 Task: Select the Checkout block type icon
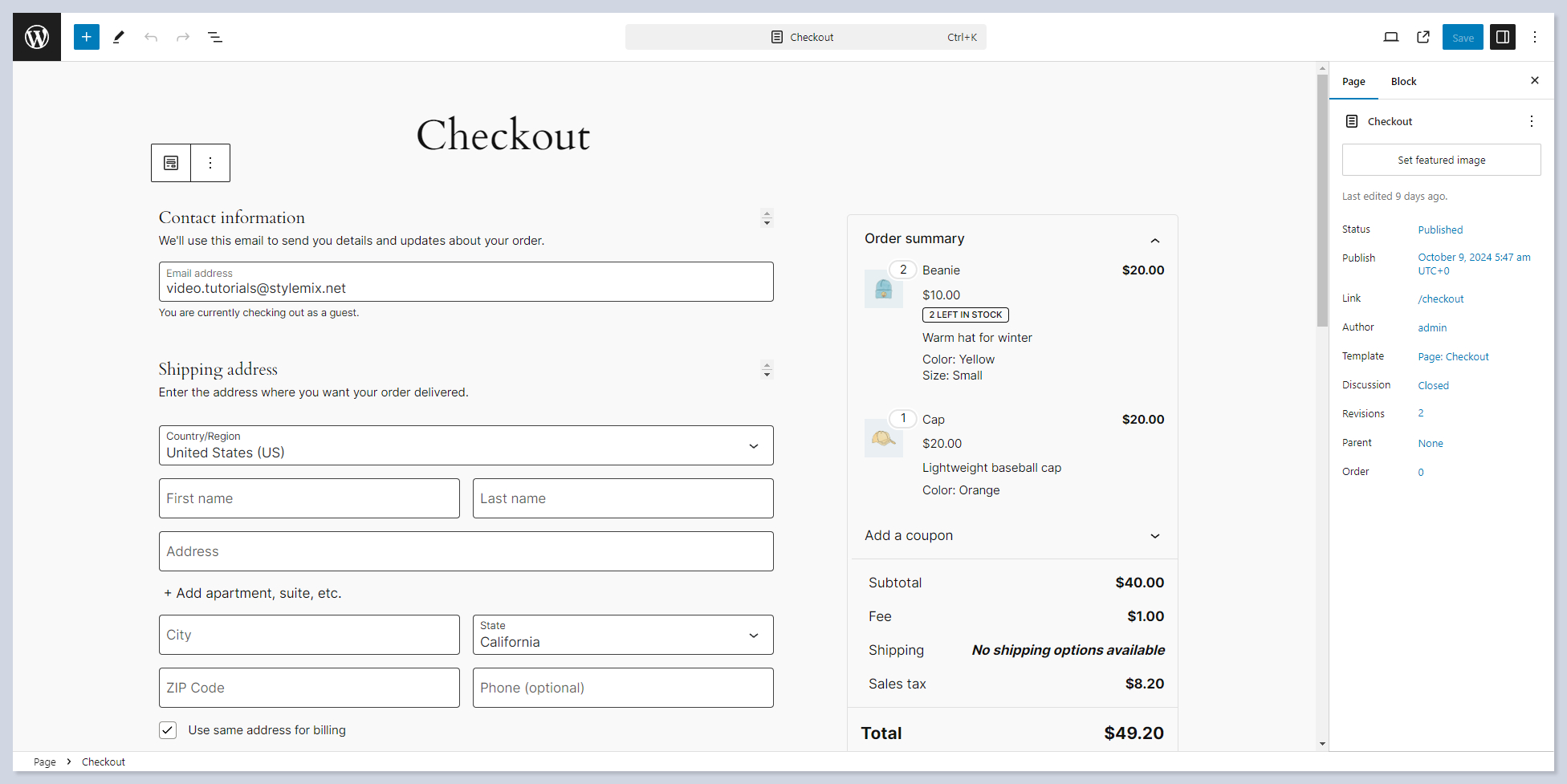(x=171, y=163)
